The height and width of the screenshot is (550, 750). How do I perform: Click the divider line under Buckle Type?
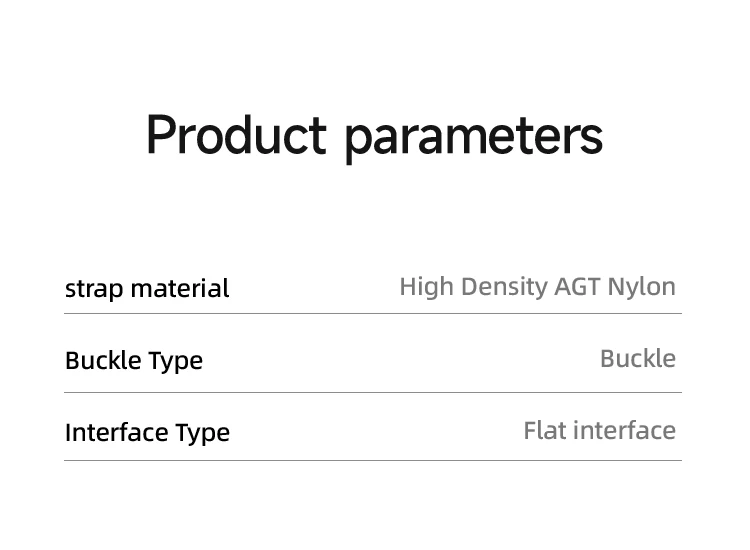coord(373,392)
